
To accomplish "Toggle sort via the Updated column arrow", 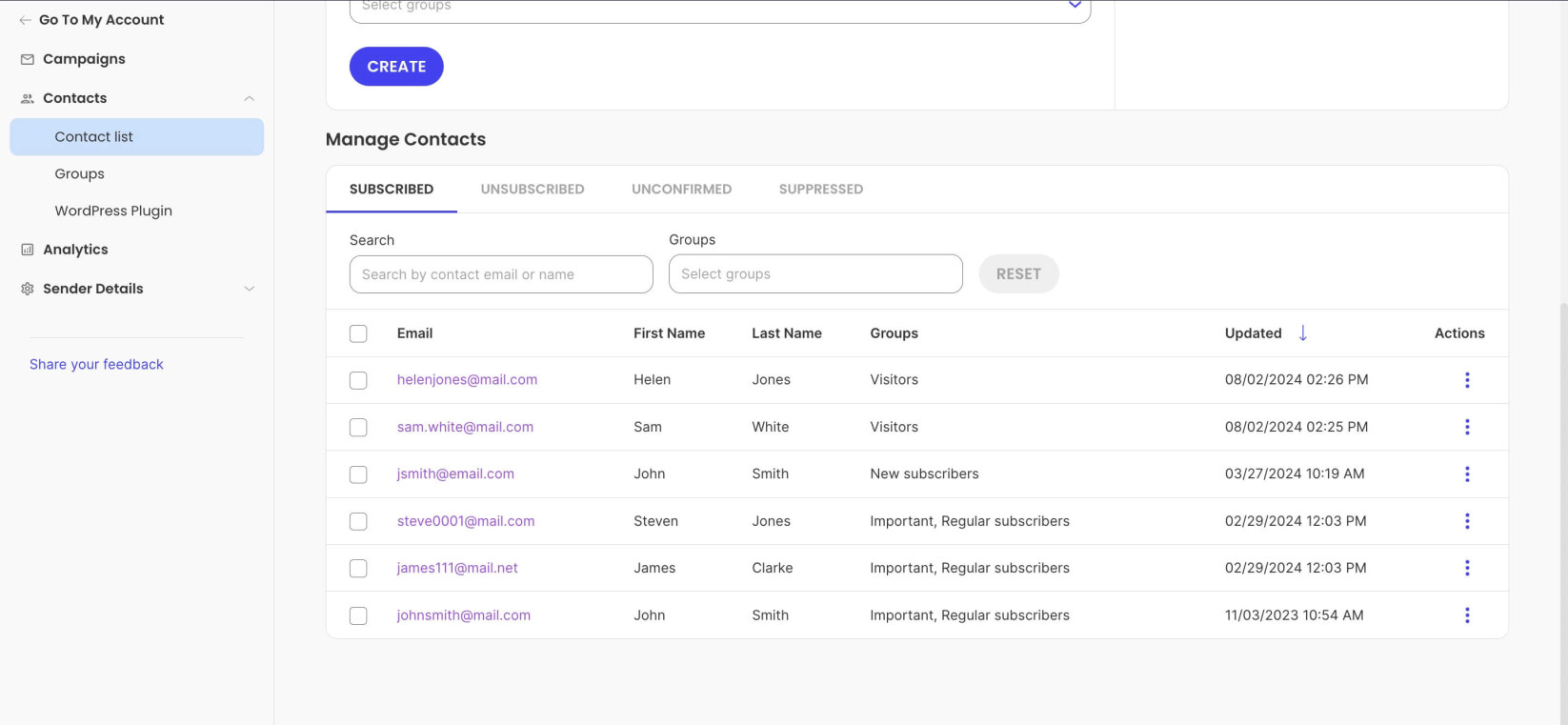I will point(1303,332).
